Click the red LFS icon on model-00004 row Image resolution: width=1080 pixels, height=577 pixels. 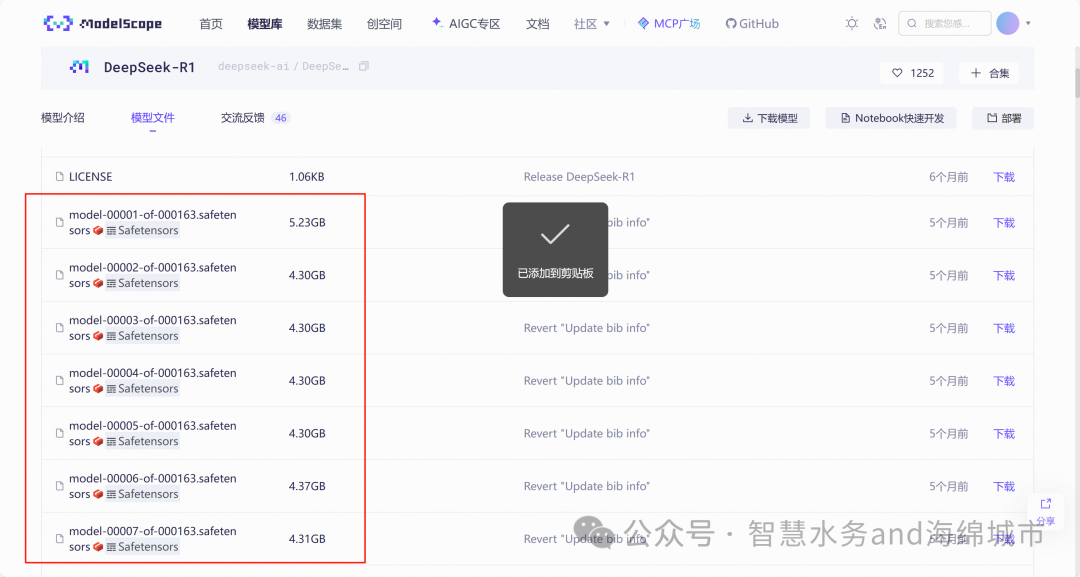coord(98,388)
